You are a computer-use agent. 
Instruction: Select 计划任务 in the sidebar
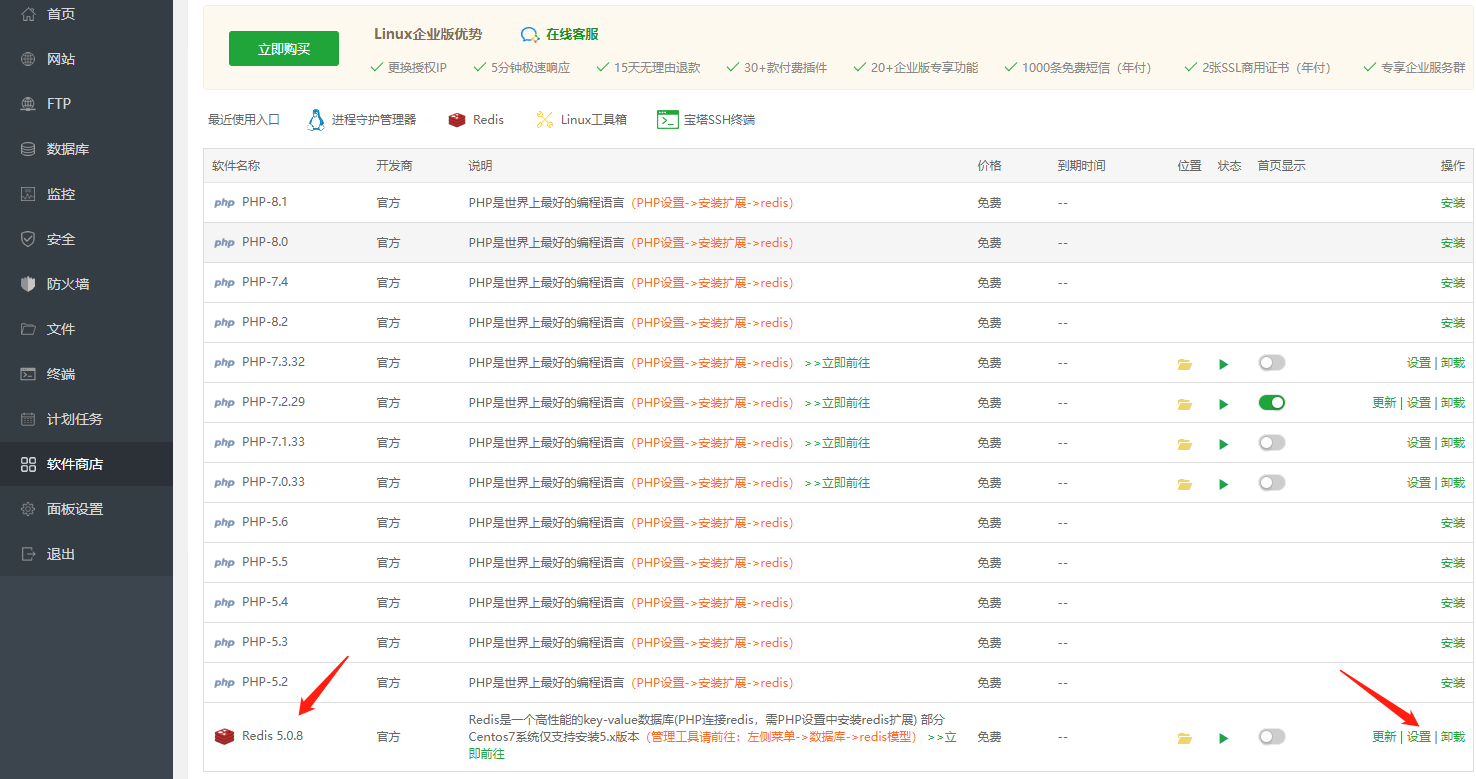click(74, 419)
